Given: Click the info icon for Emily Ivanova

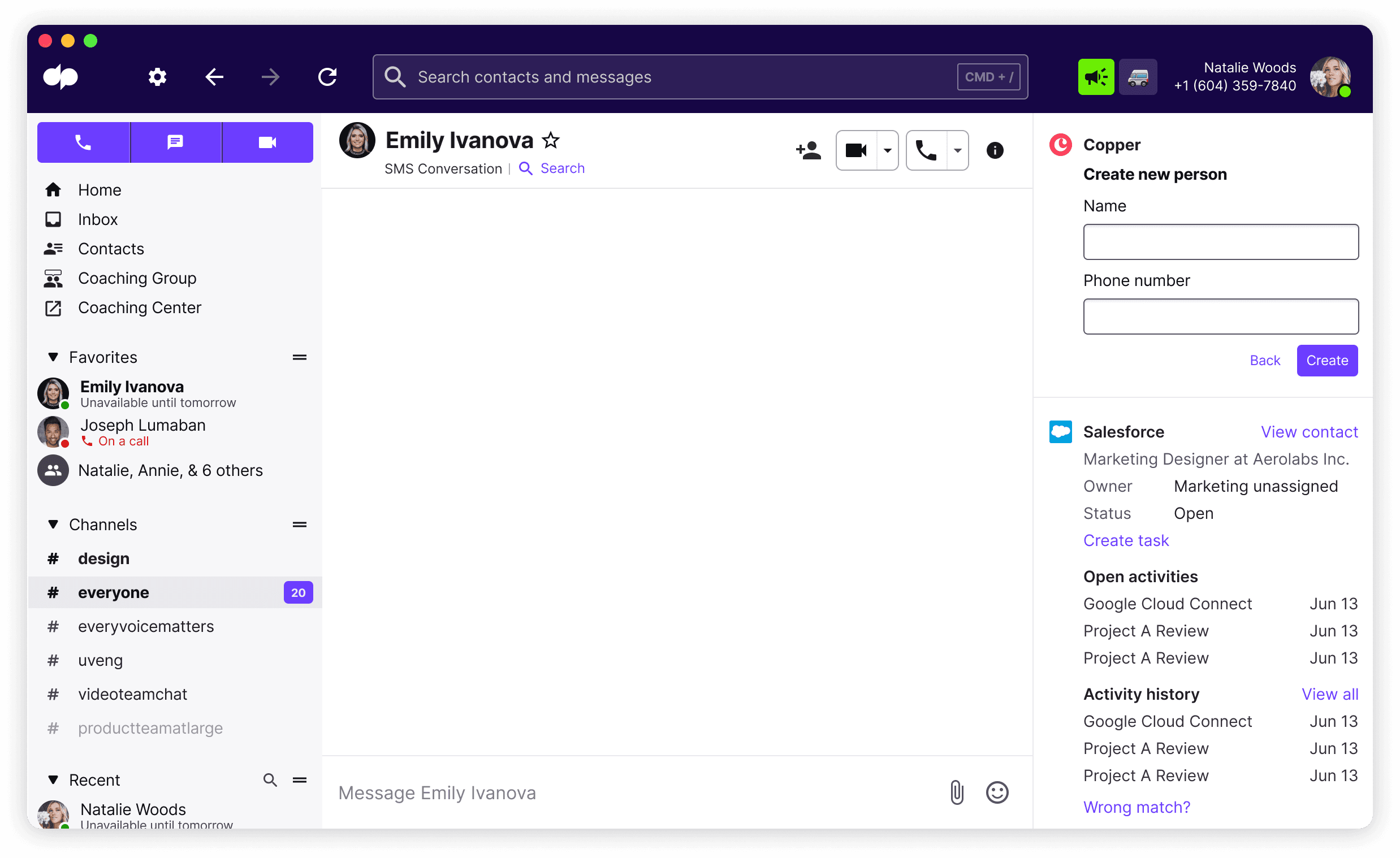Looking at the screenshot, I should tap(996, 152).
